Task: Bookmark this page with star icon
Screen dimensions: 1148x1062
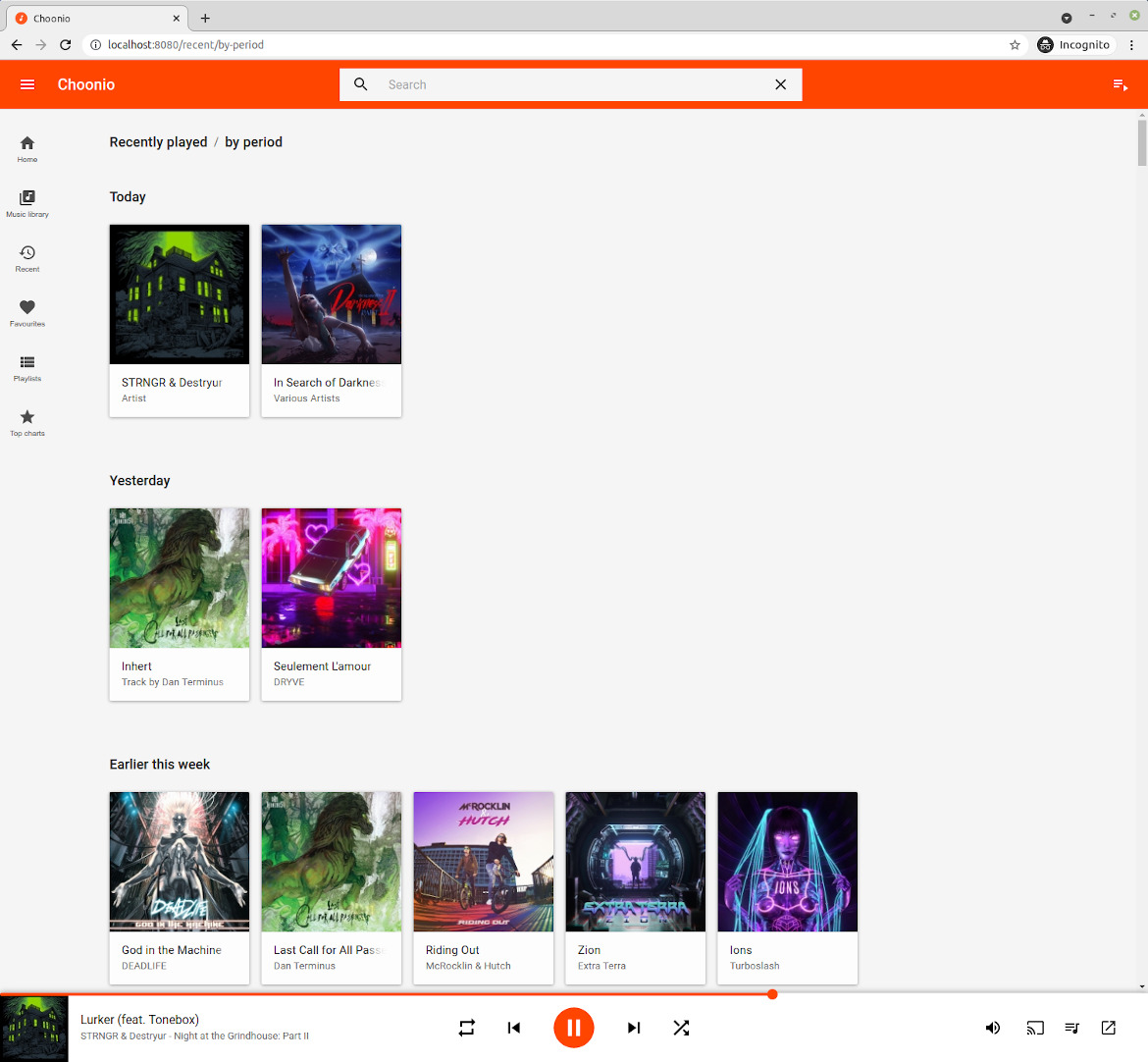Action: (1015, 45)
